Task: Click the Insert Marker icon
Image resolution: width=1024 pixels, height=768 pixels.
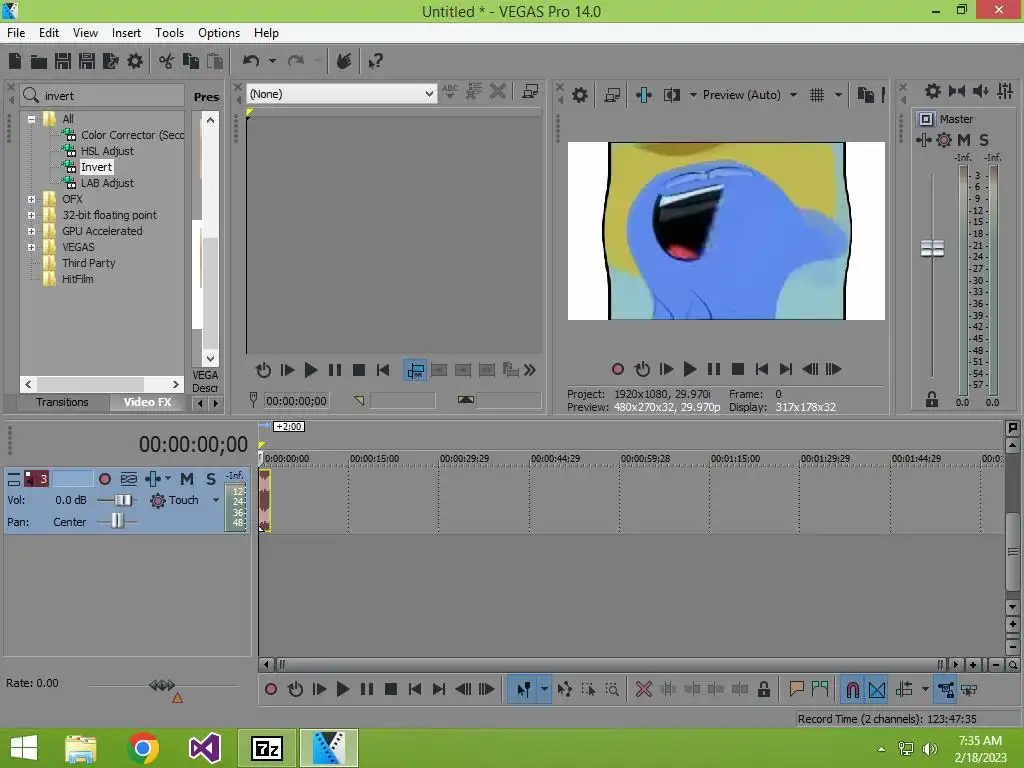Action: (796, 689)
